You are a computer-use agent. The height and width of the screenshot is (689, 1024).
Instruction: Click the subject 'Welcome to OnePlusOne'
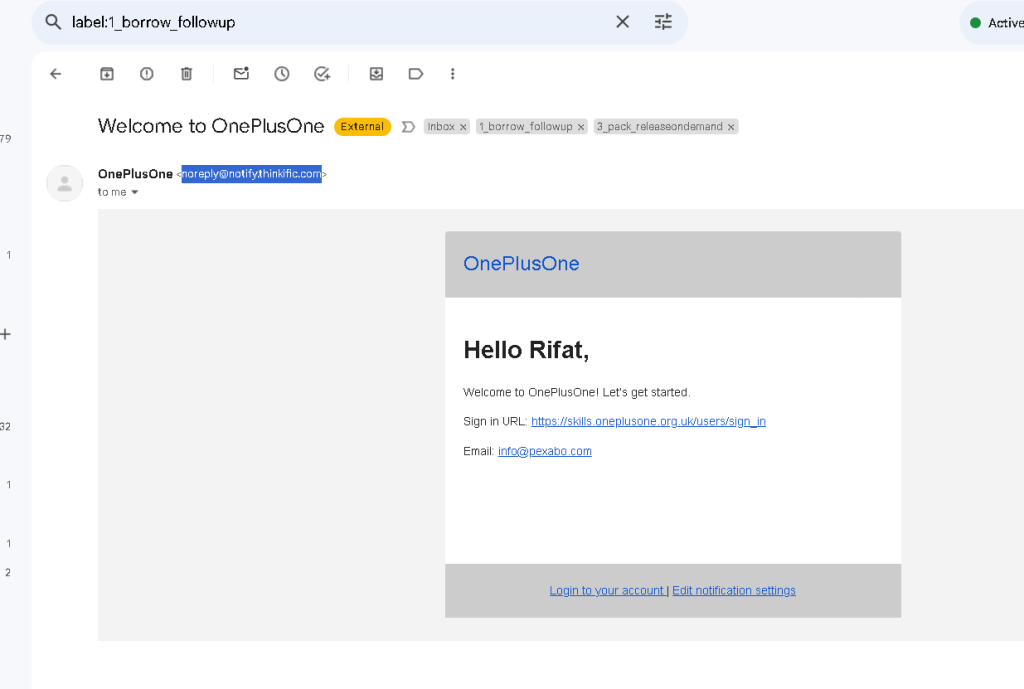click(x=211, y=126)
